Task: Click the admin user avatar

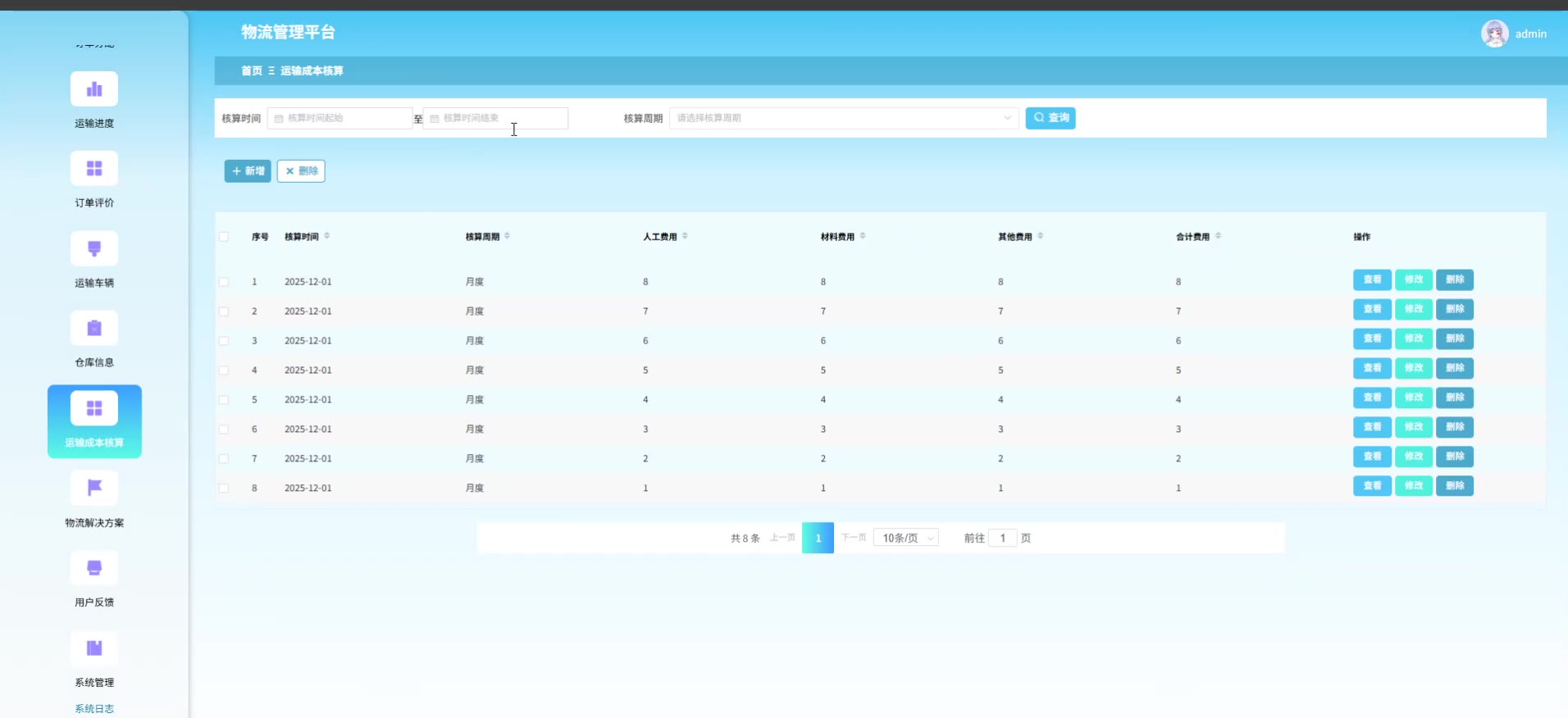Action: tap(1494, 34)
